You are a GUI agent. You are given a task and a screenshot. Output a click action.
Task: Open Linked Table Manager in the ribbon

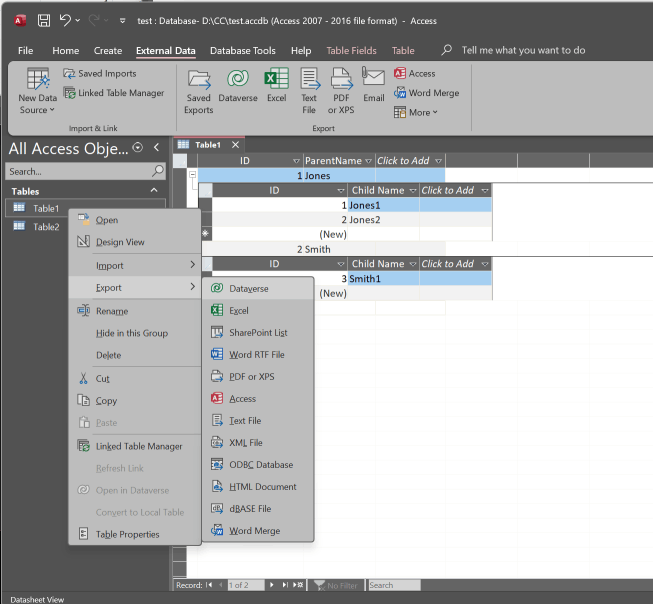coord(114,93)
